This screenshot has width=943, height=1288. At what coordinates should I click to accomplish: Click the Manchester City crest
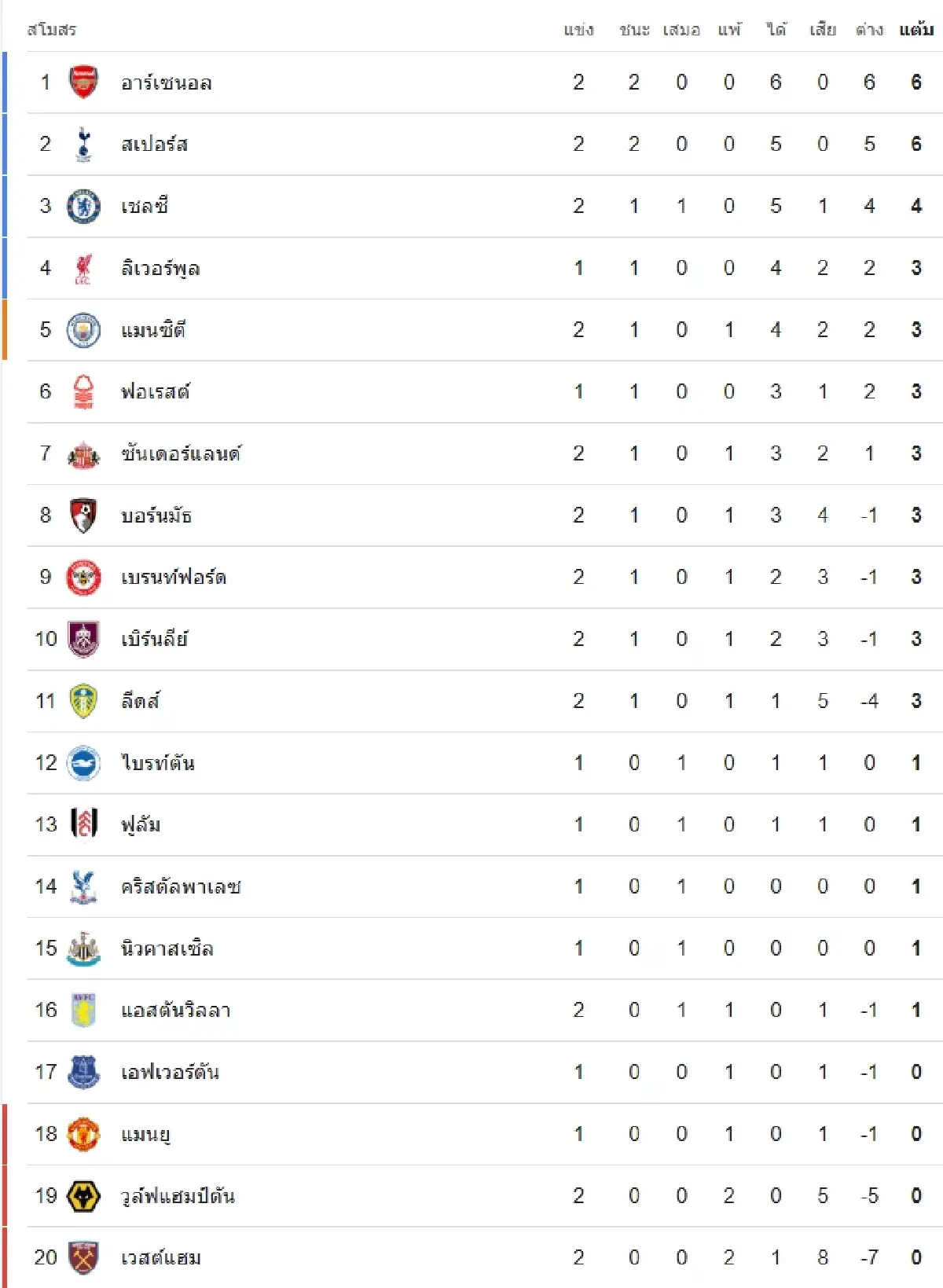[83, 330]
